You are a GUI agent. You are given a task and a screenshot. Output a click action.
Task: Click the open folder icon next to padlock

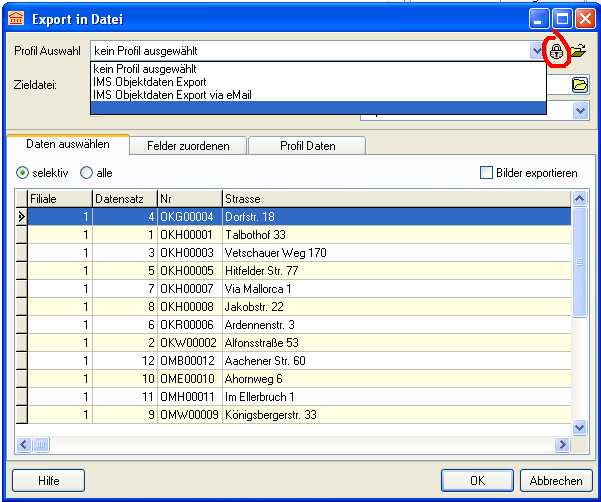[578, 50]
